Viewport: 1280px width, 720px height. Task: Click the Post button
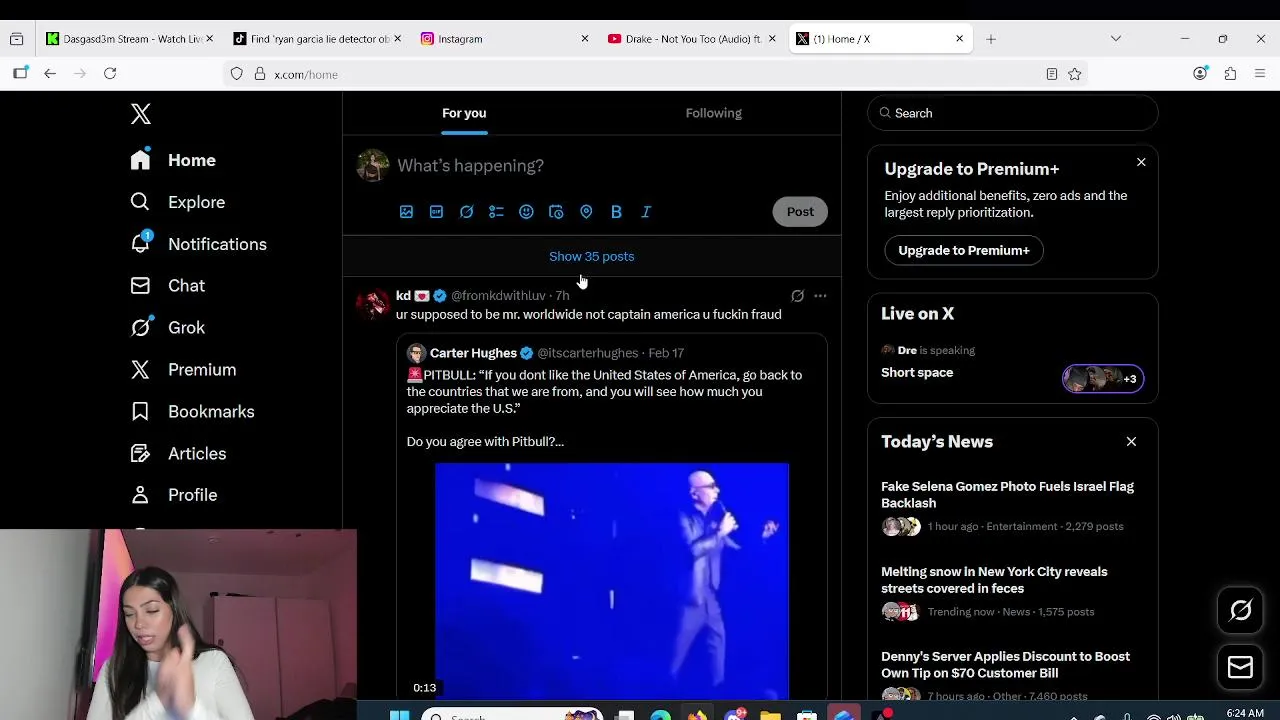[x=800, y=212]
